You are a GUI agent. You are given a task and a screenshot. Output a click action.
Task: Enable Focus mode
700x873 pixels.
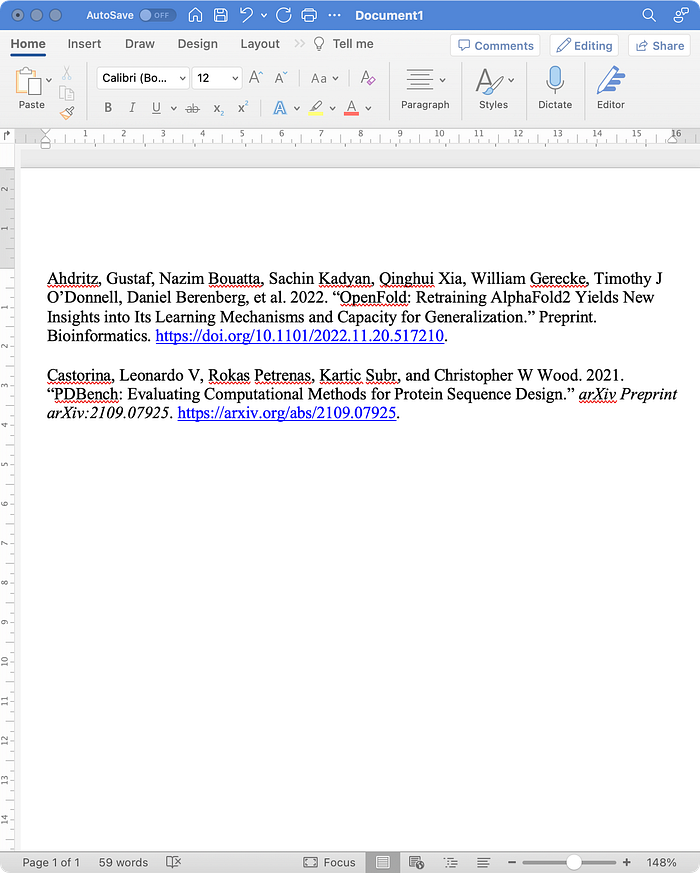coord(329,862)
